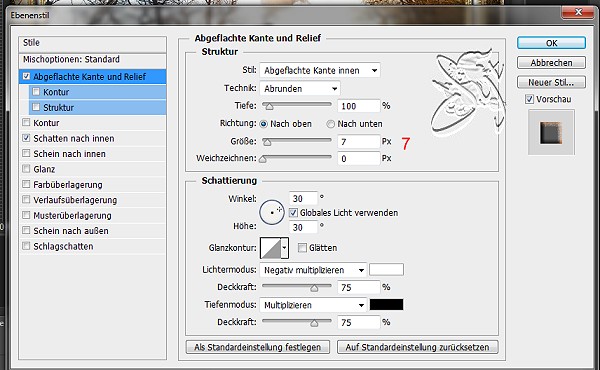Click the Größe slider handle
The height and width of the screenshot is (370, 600).
click(267, 142)
